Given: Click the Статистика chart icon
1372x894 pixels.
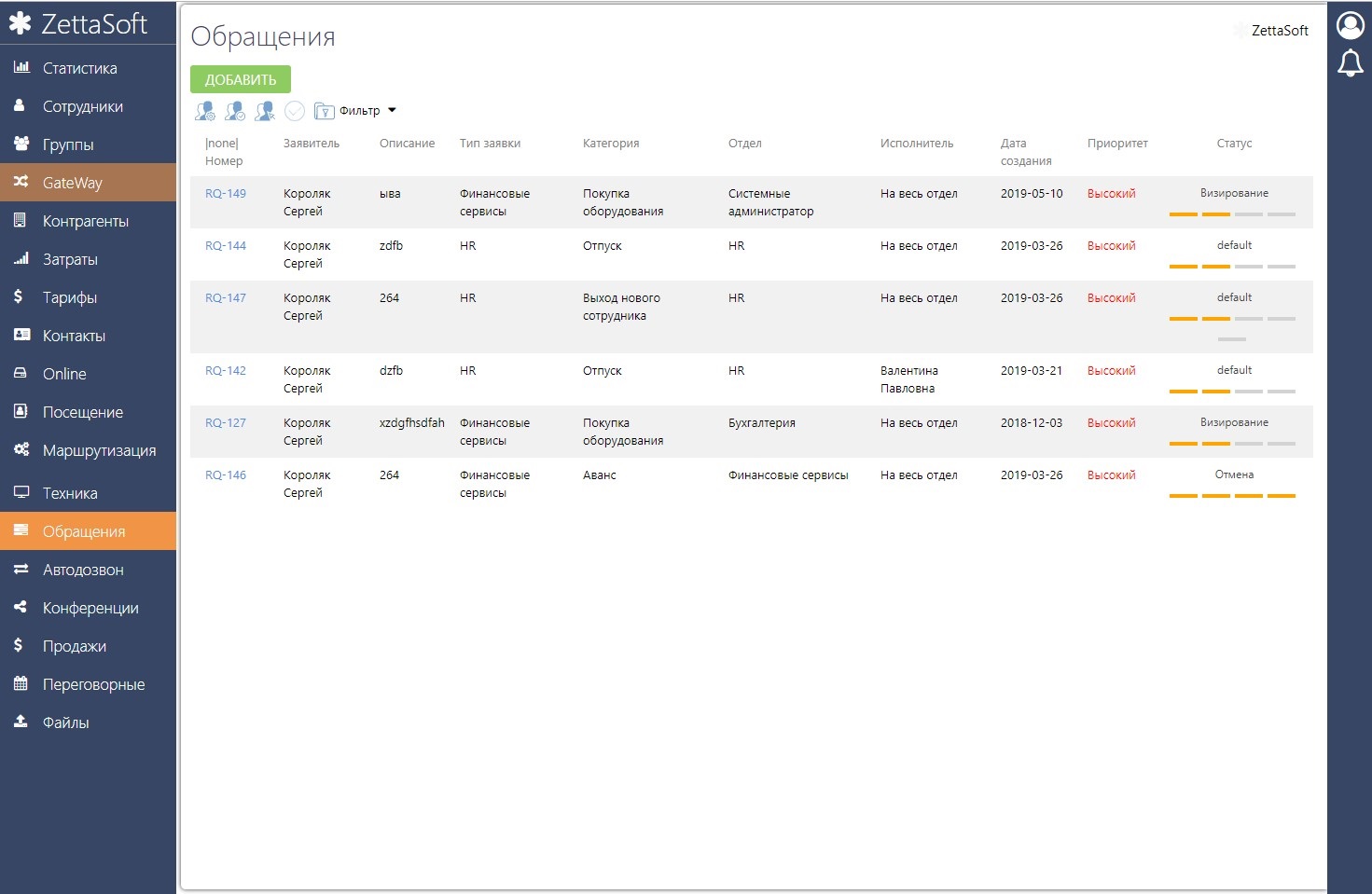Looking at the screenshot, I should tap(21, 67).
